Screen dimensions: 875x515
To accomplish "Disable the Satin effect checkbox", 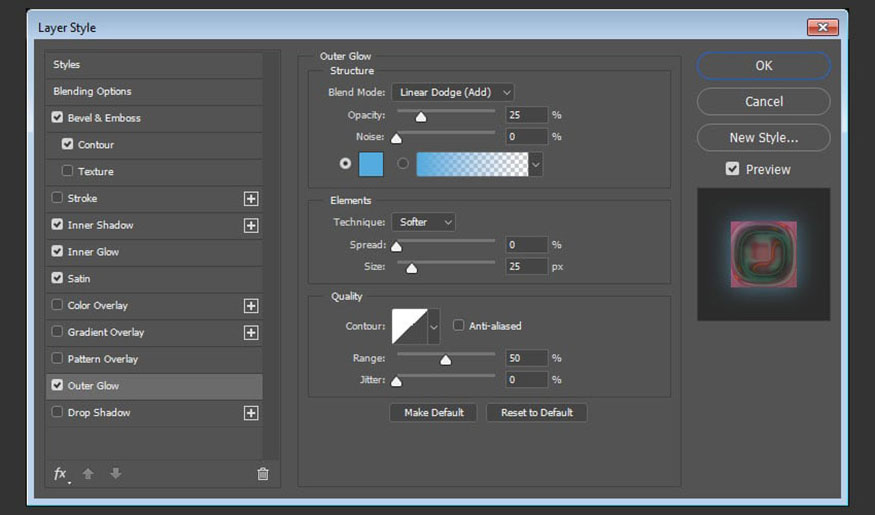I will [x=57, y=278].
